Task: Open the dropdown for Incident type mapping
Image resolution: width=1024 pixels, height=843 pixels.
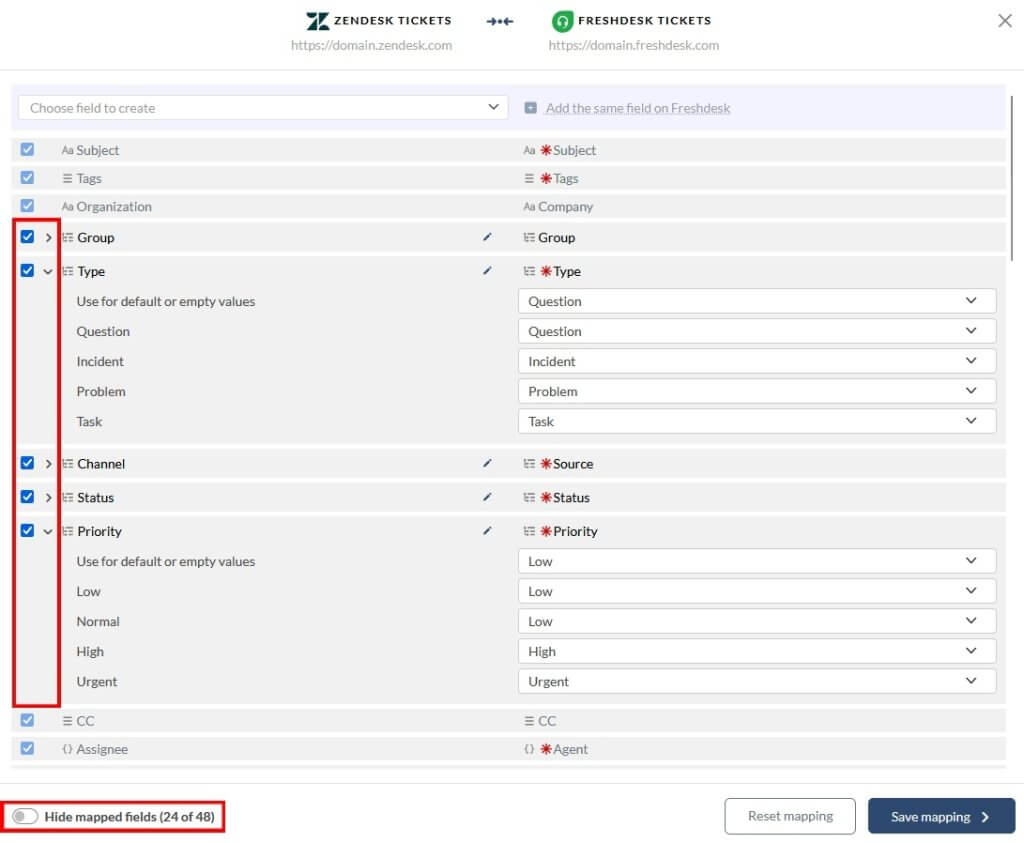Action: coord(757,361)
